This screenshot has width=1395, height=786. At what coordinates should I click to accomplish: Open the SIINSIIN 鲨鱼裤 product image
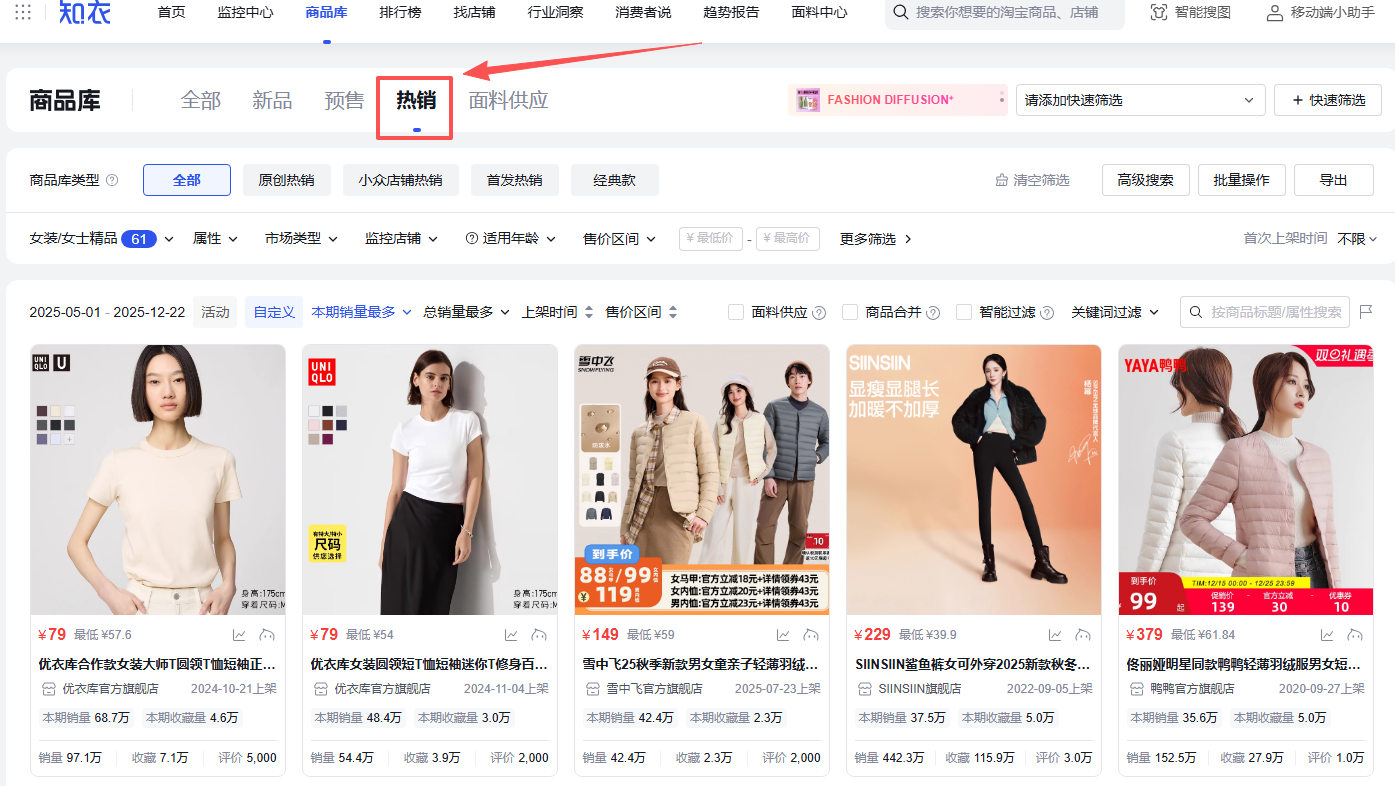pos(974,480)
